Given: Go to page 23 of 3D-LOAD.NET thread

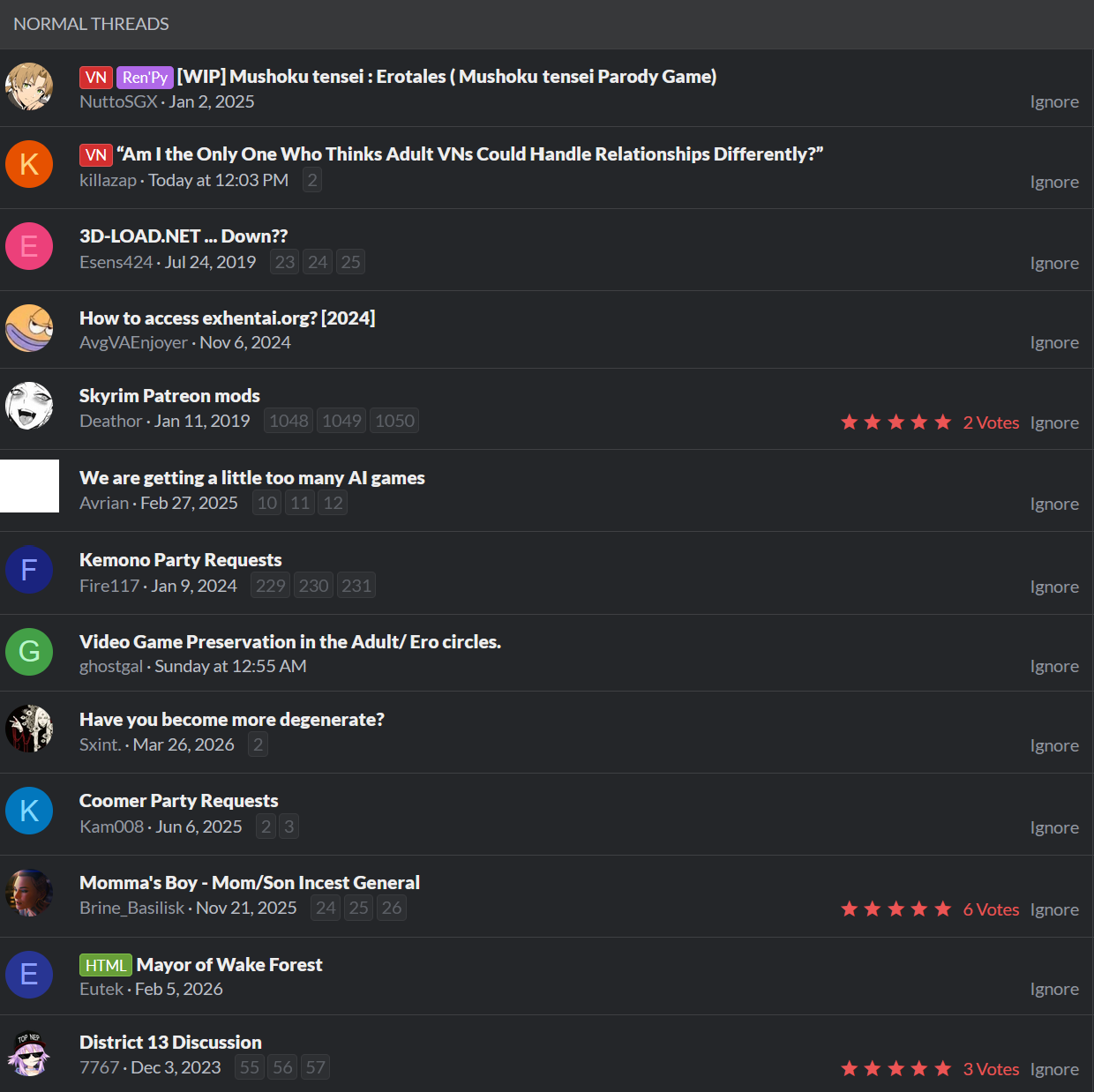Looking at the screenshot, I should pos(285,262).
